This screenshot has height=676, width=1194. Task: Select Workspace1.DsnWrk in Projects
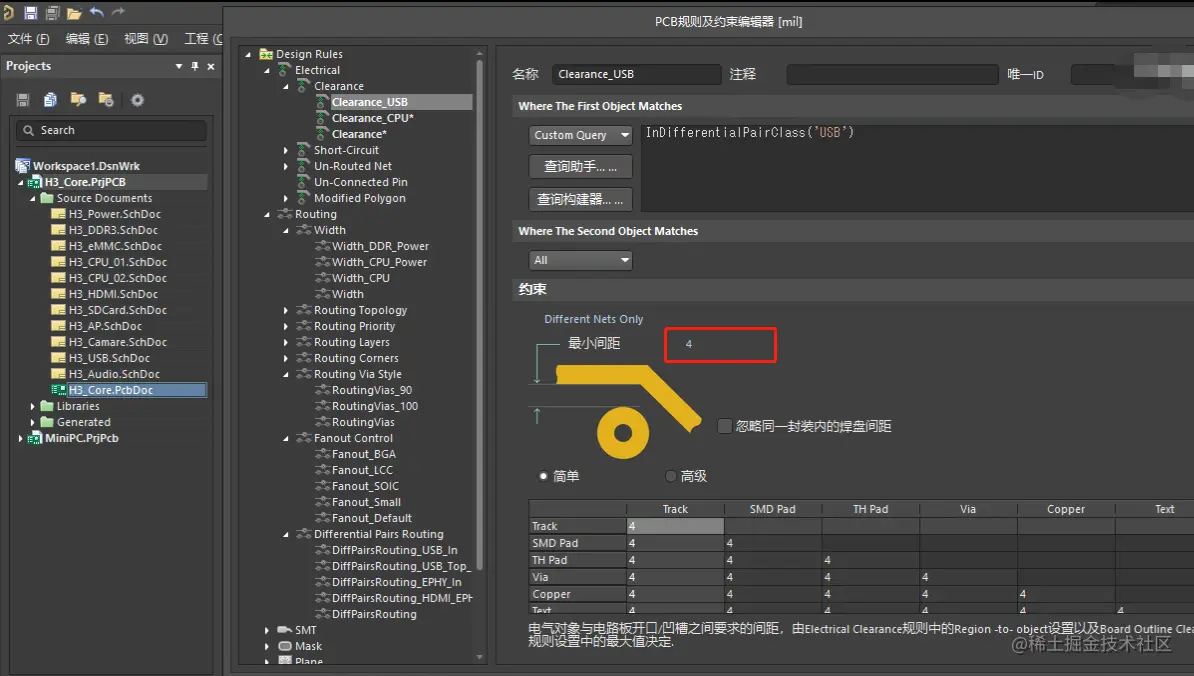click(86, 166)
